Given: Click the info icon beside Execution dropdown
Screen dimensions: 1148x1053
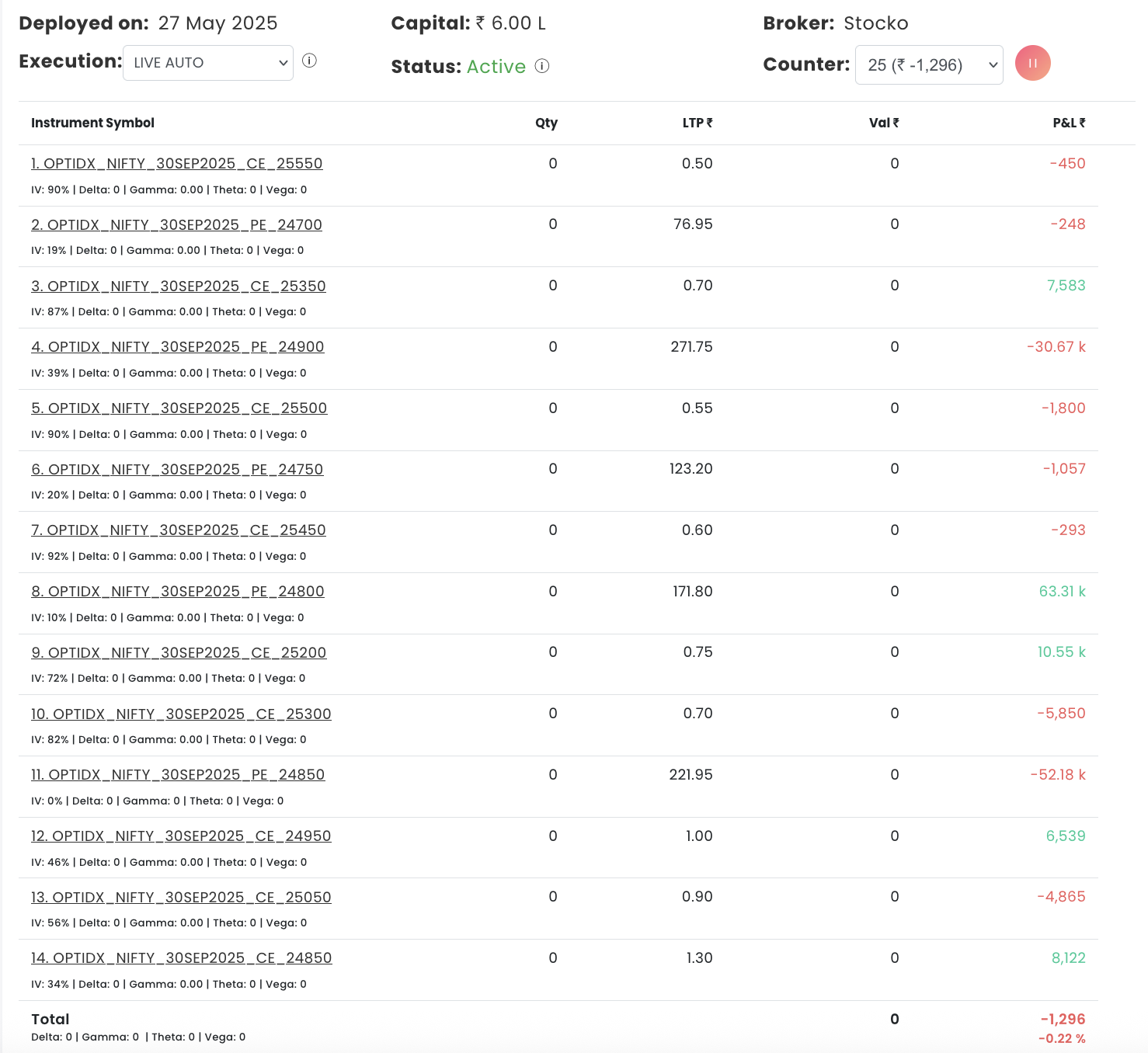Looking at the screenshot, I should [x=309, y=61].
